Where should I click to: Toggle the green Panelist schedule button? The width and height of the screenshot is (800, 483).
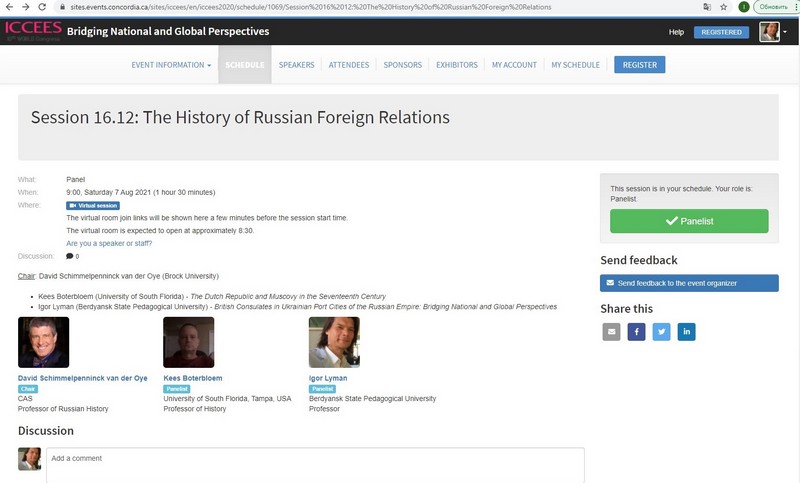point(689,221)
